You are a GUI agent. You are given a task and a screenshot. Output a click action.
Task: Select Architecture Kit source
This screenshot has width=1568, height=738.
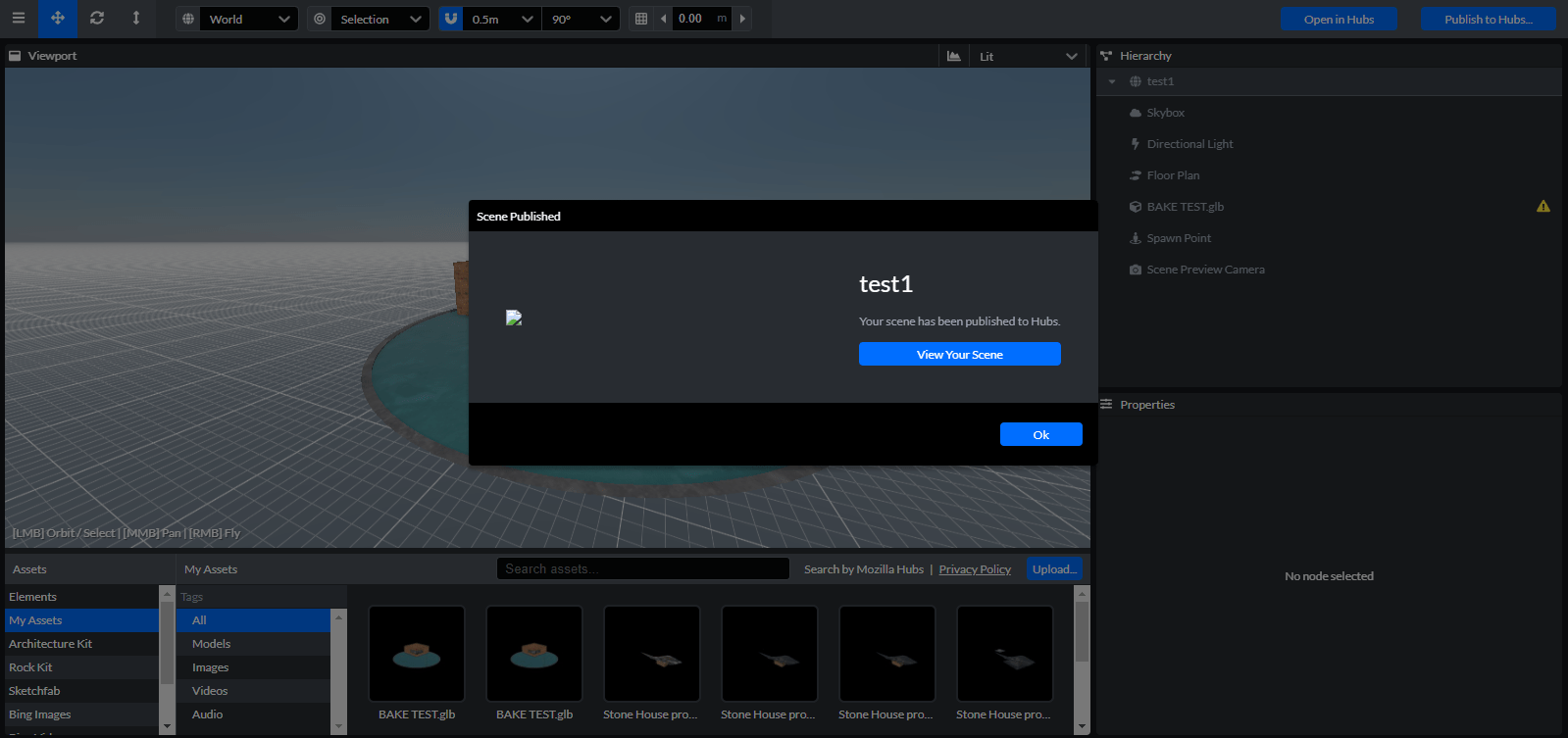[x=81, y=644]
